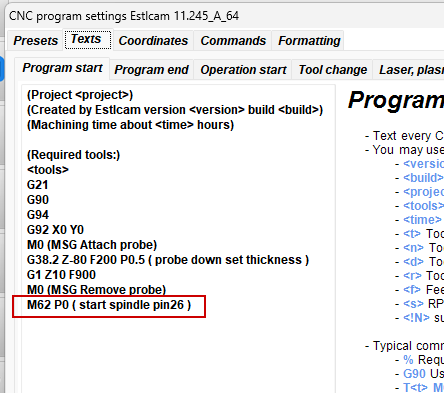This screenshot has width=444, height=393.
Task: Select the Texts tab
Action: (x=88, y=39)
